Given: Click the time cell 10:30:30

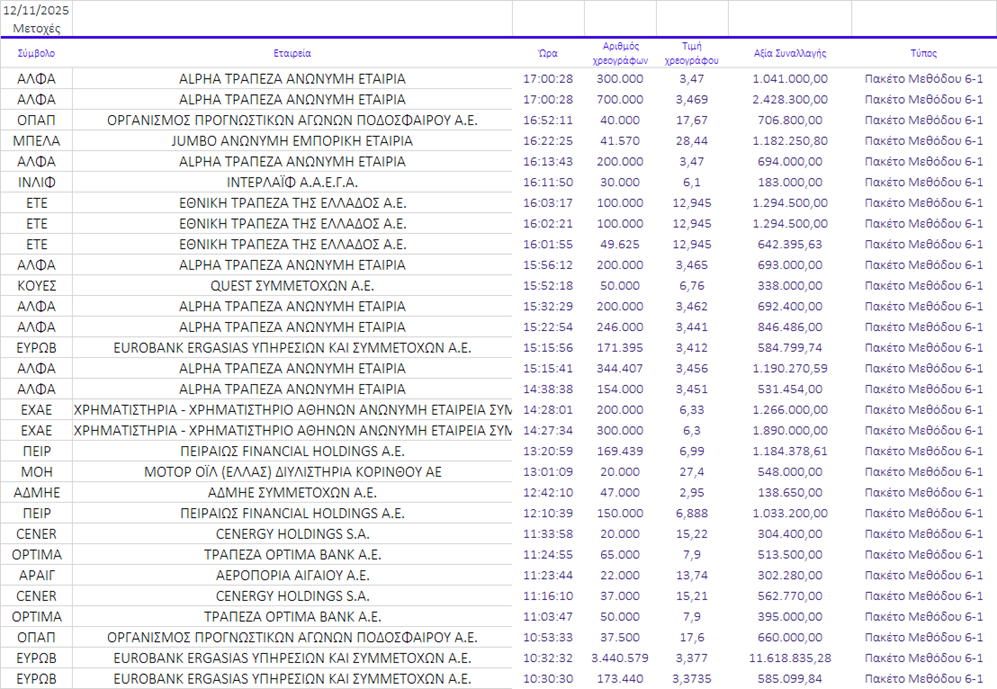Looking at the screenshot, I should coord(547,679).
